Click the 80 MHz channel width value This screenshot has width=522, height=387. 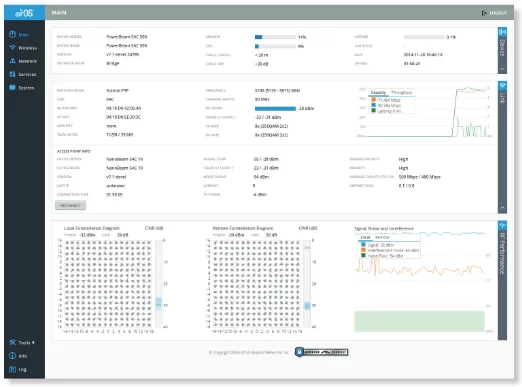pyautogui.click(x=262, y=99)
